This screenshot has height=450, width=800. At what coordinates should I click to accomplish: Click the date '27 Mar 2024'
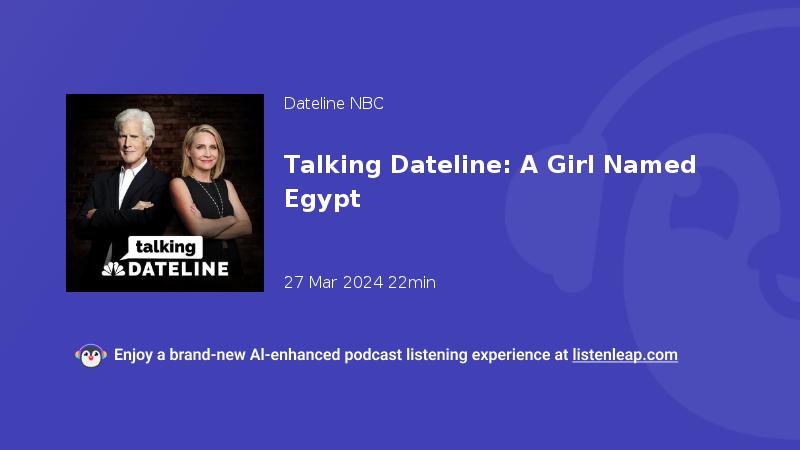[x=334, y=282]
